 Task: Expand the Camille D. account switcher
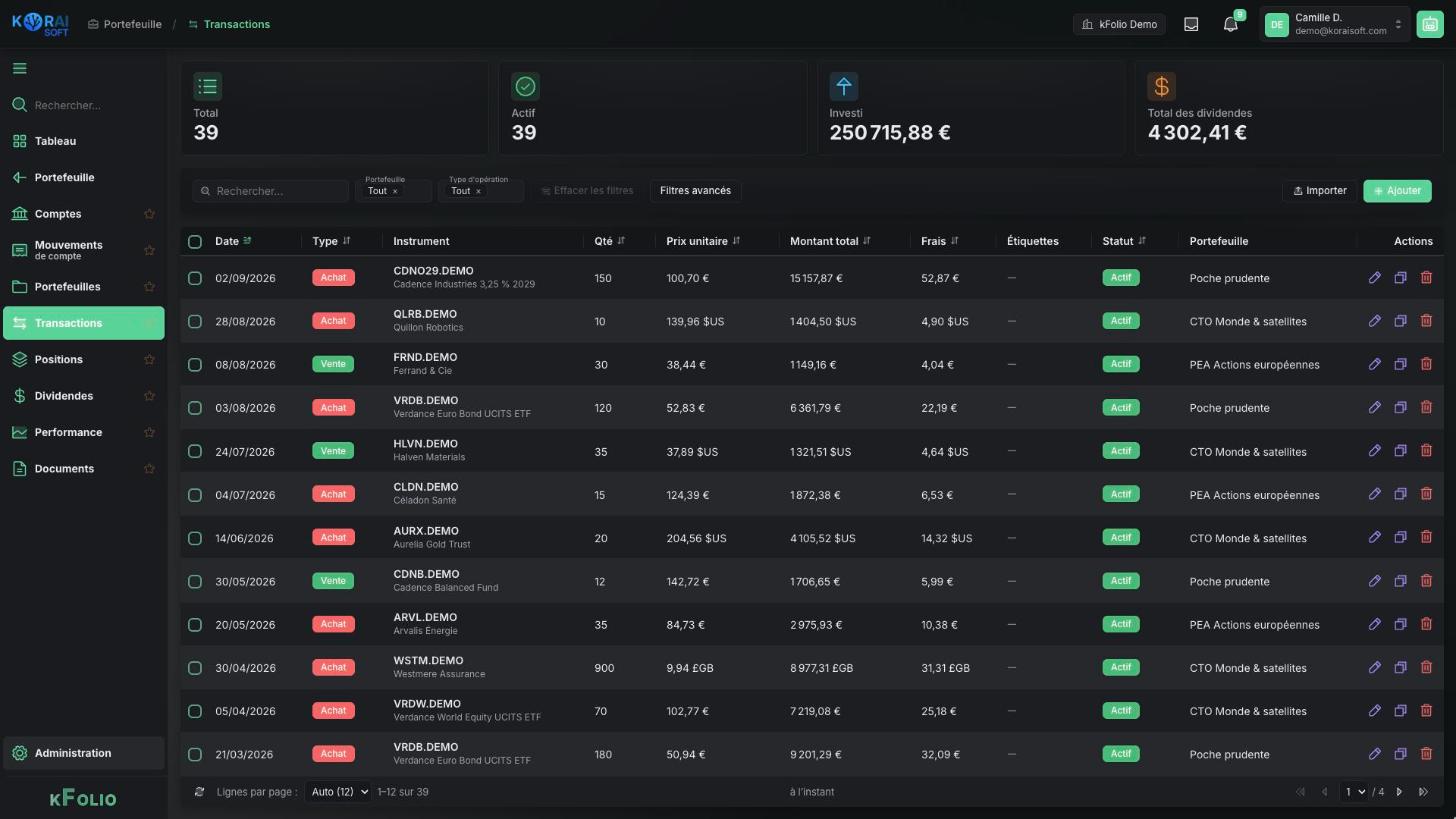click(1334, 24)
